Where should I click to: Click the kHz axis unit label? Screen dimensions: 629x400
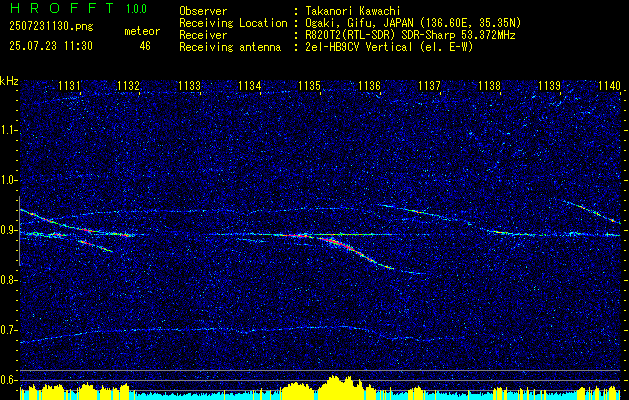9,82
